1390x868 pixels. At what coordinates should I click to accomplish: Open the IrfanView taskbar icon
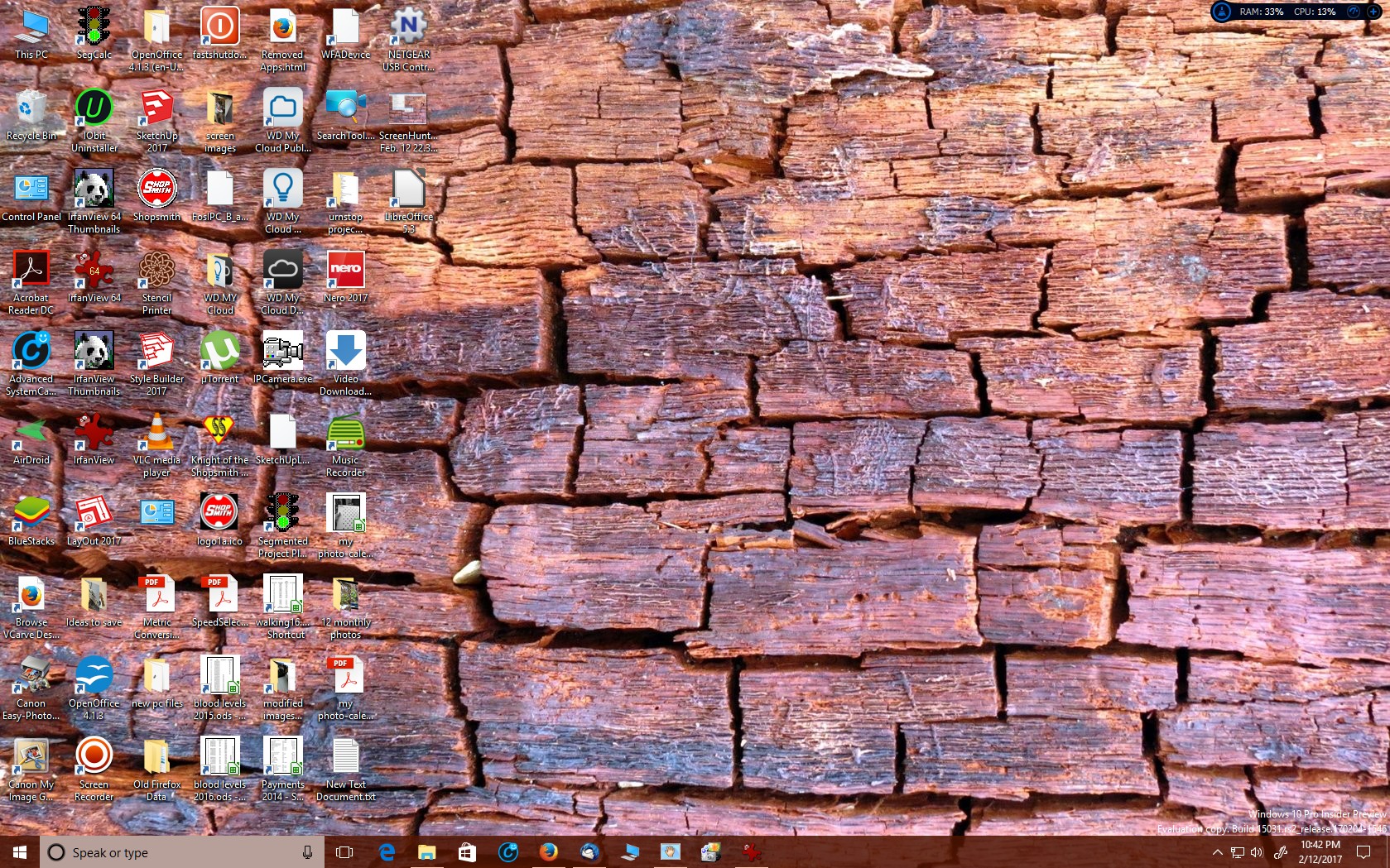click(x=751, y=852)
